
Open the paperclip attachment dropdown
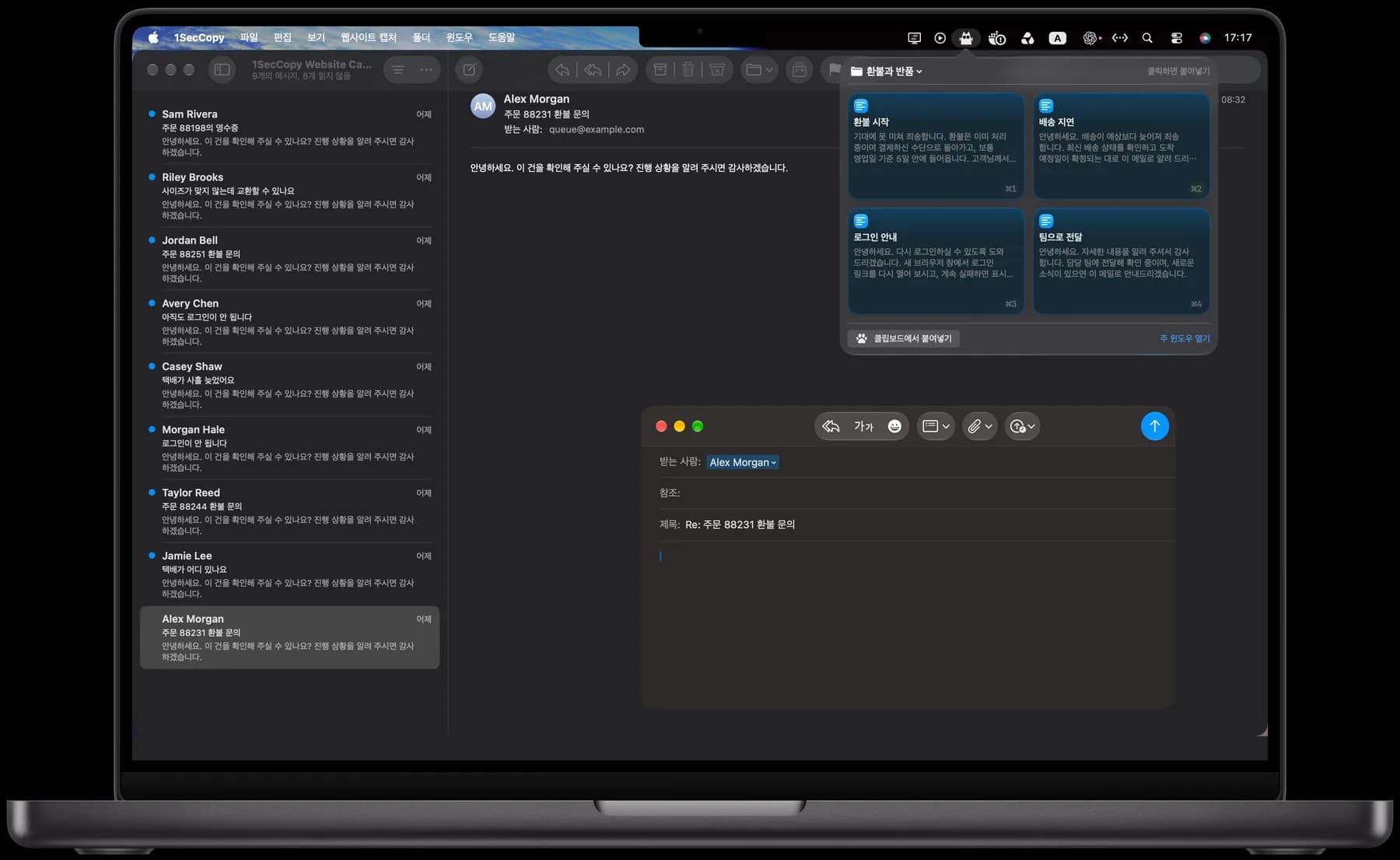click(979, 426)
